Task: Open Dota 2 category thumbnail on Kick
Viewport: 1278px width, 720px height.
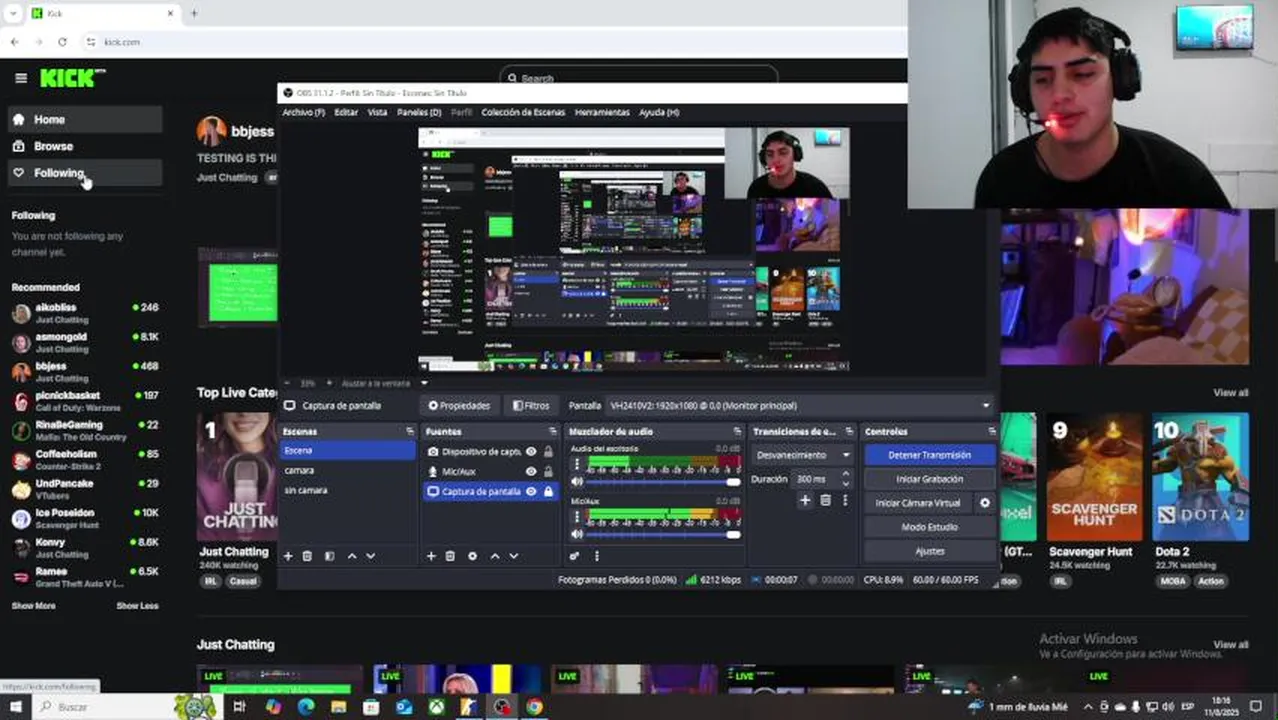Action: [1200, 477]
